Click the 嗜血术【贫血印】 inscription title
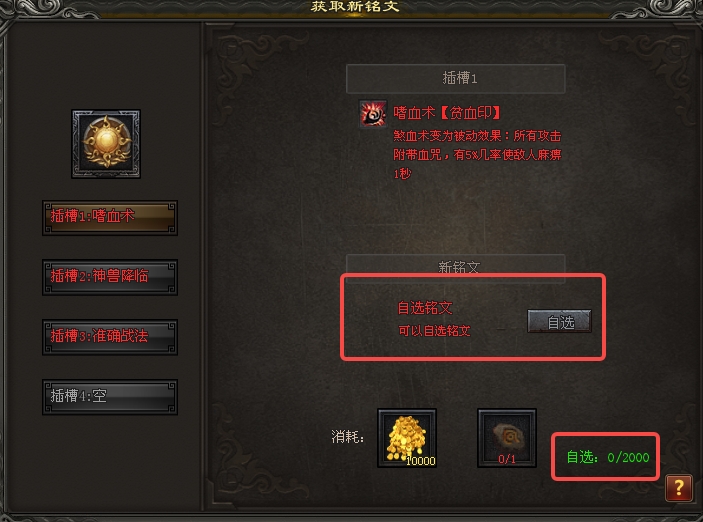This screenshot has width=703, height=522. coord(447,113)
